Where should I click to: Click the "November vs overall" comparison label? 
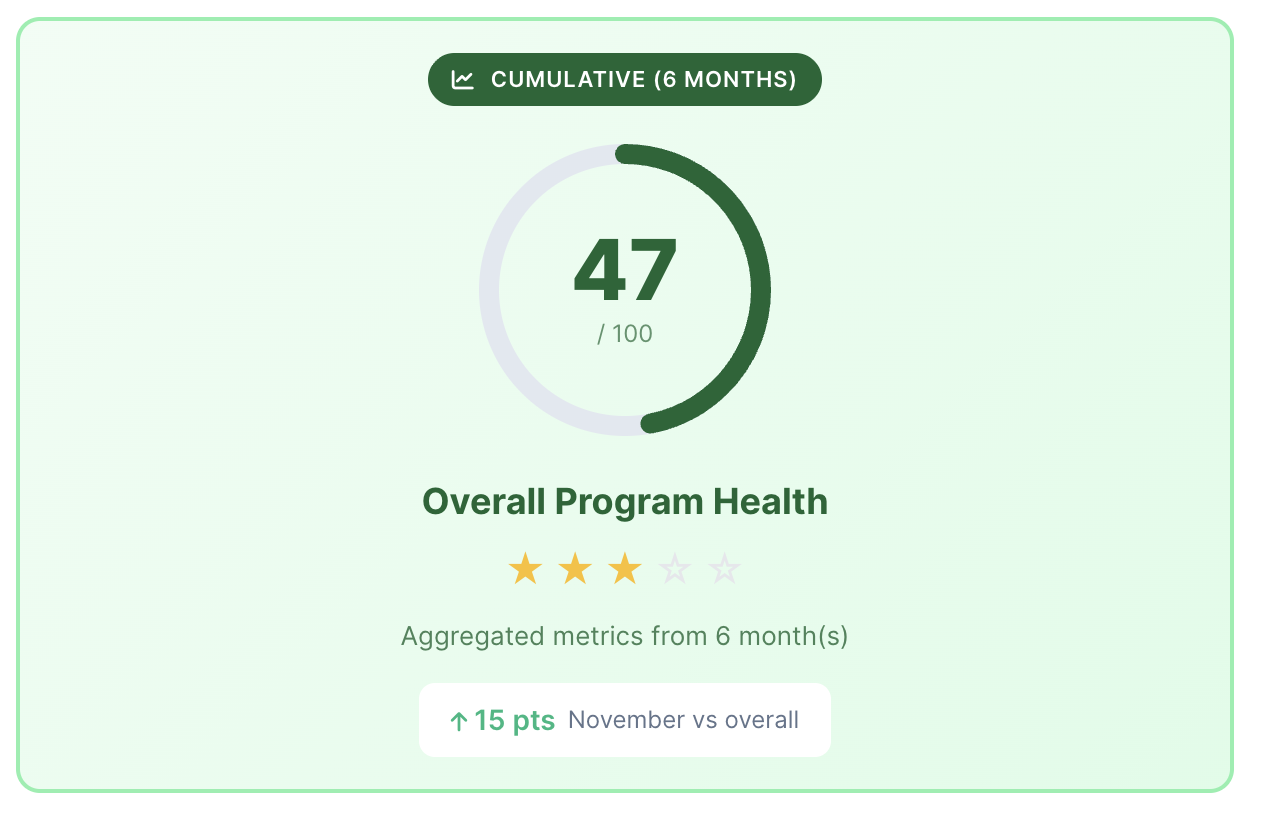pos(683,721)
